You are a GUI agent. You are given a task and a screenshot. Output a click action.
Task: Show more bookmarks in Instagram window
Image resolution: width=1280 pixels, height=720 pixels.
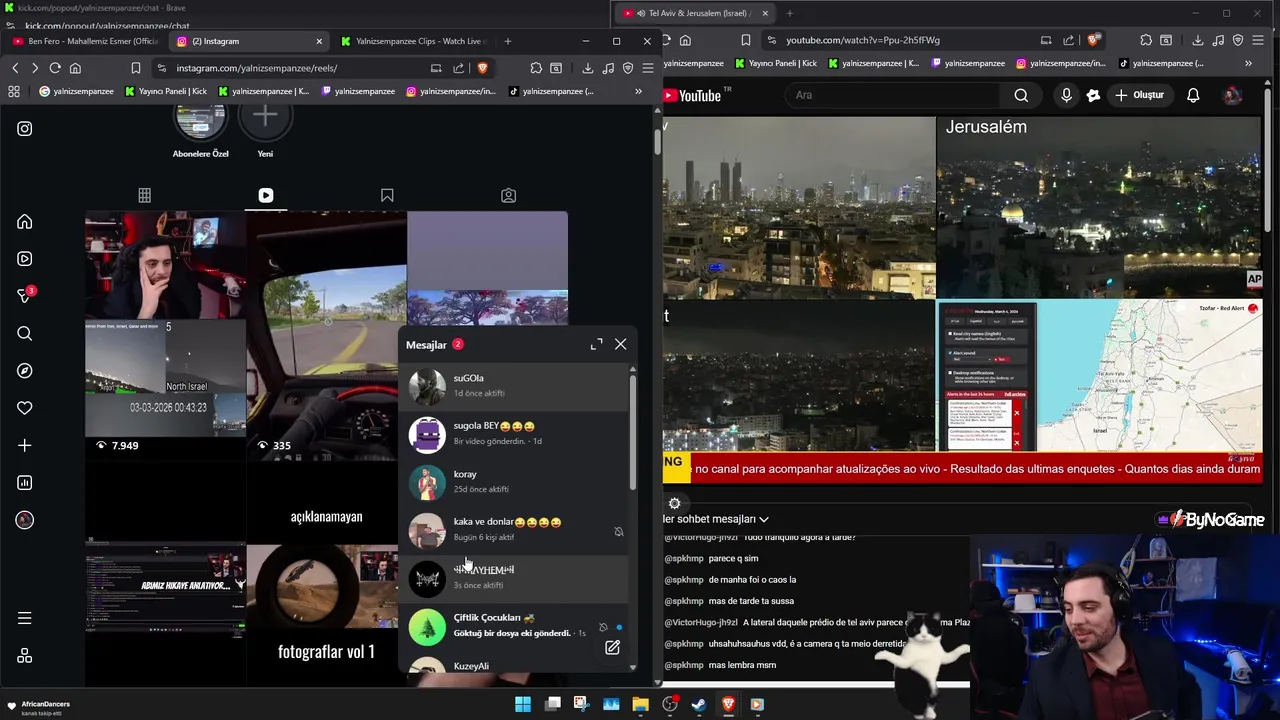tap(638, 91)
